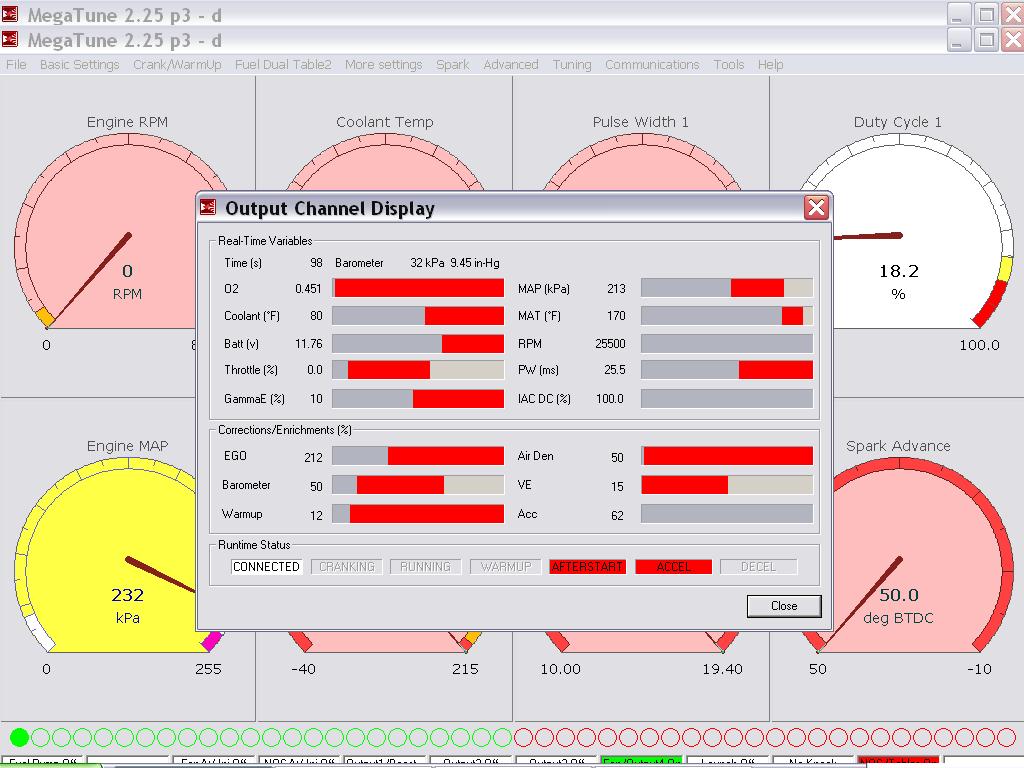1024x768 pixels.
Task: Open the File menu
Action: (16, 65)
